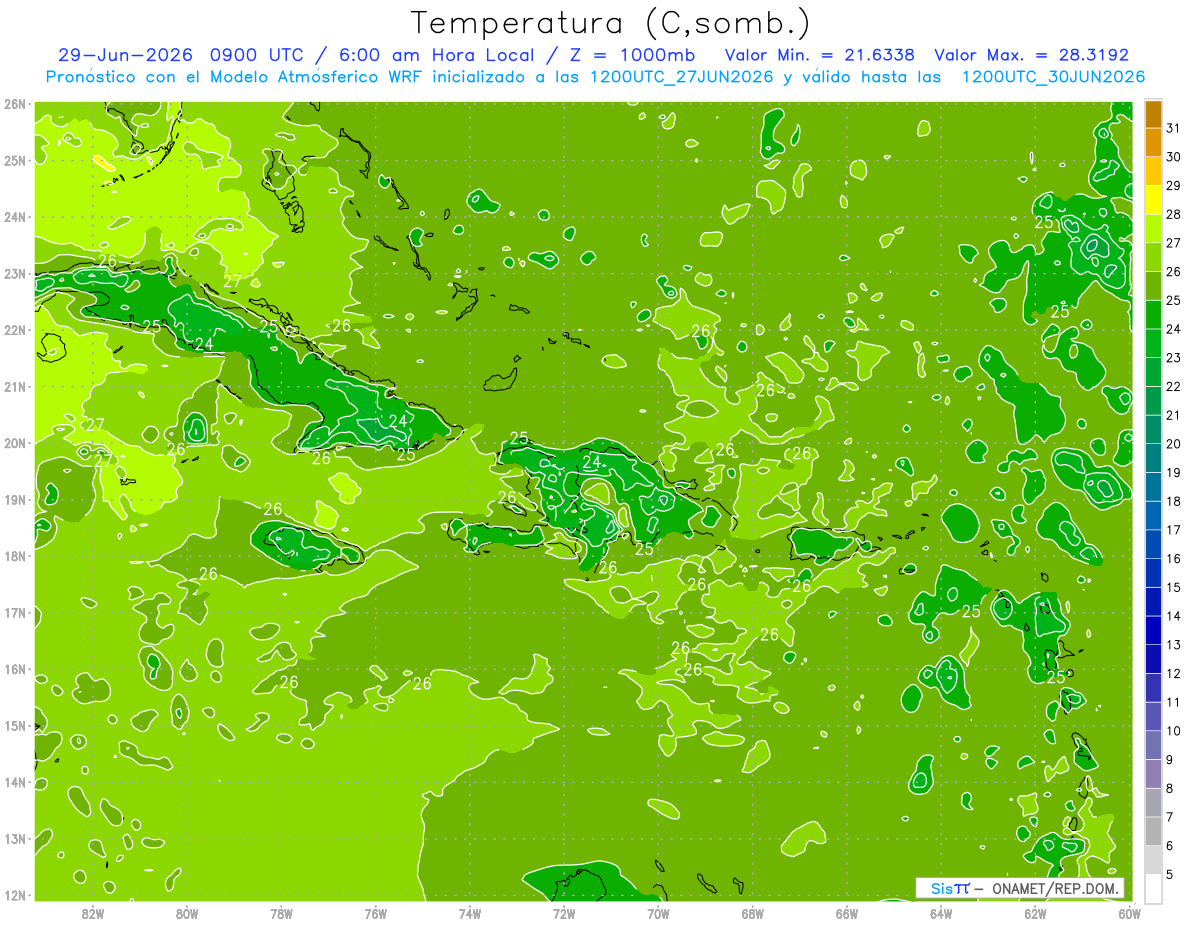1200x927 pixels.
Task: Click the "20" value on the color legend
Action: (1173, 444)
